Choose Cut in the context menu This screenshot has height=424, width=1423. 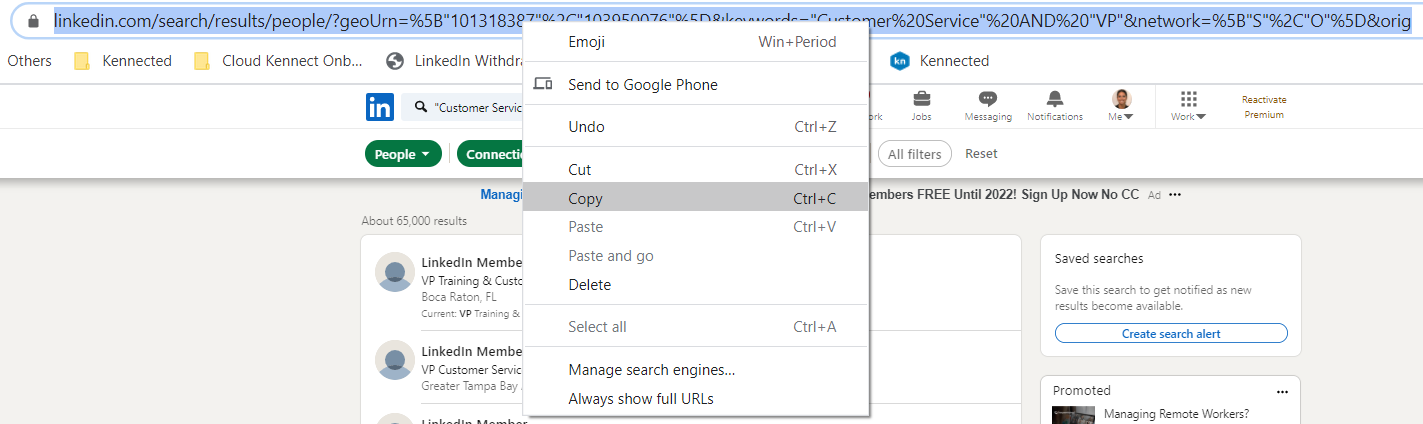pos(696,170)
